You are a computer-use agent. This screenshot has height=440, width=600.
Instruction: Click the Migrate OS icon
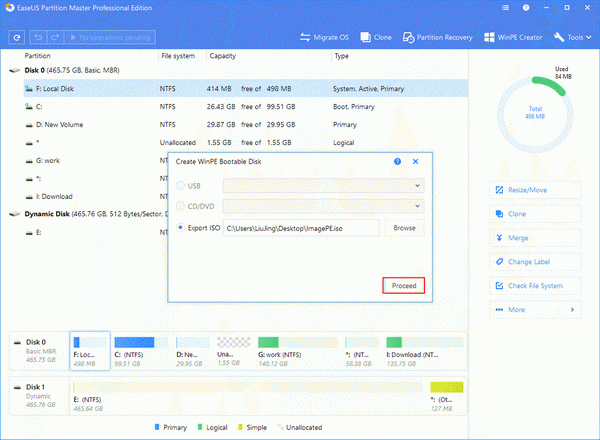pos(306,38)
